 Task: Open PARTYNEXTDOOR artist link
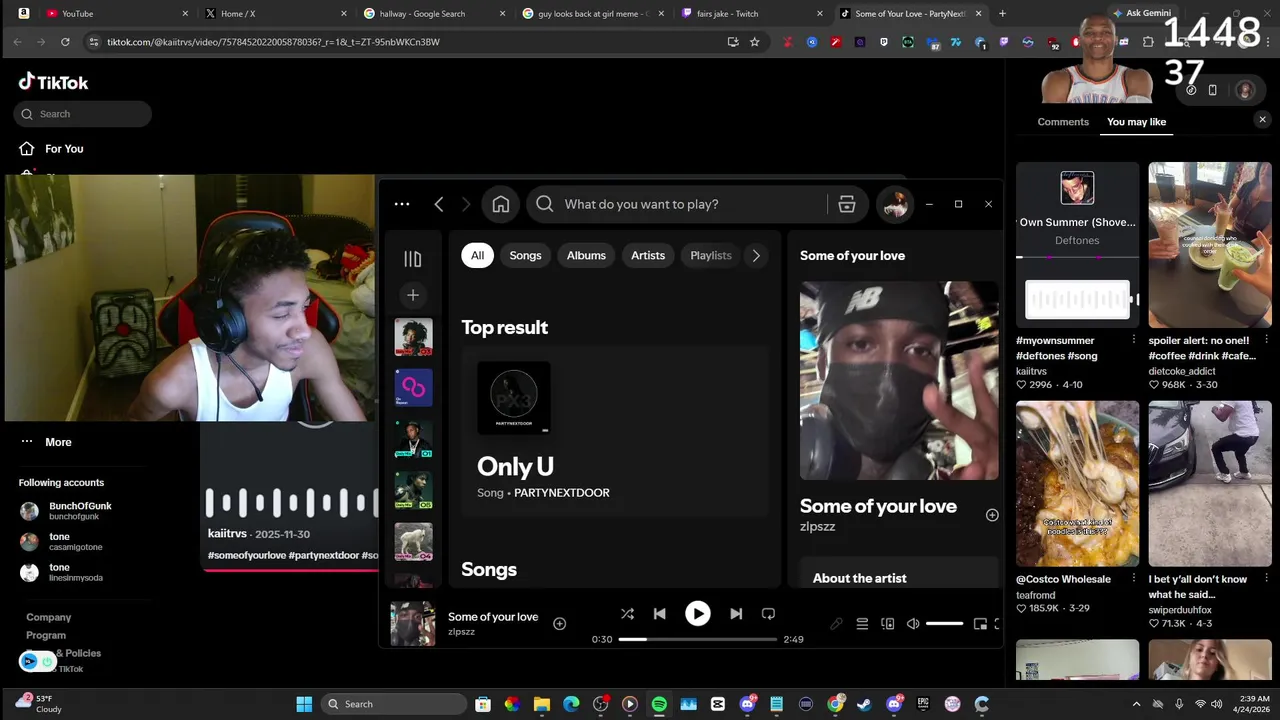(x=562, y=493)
